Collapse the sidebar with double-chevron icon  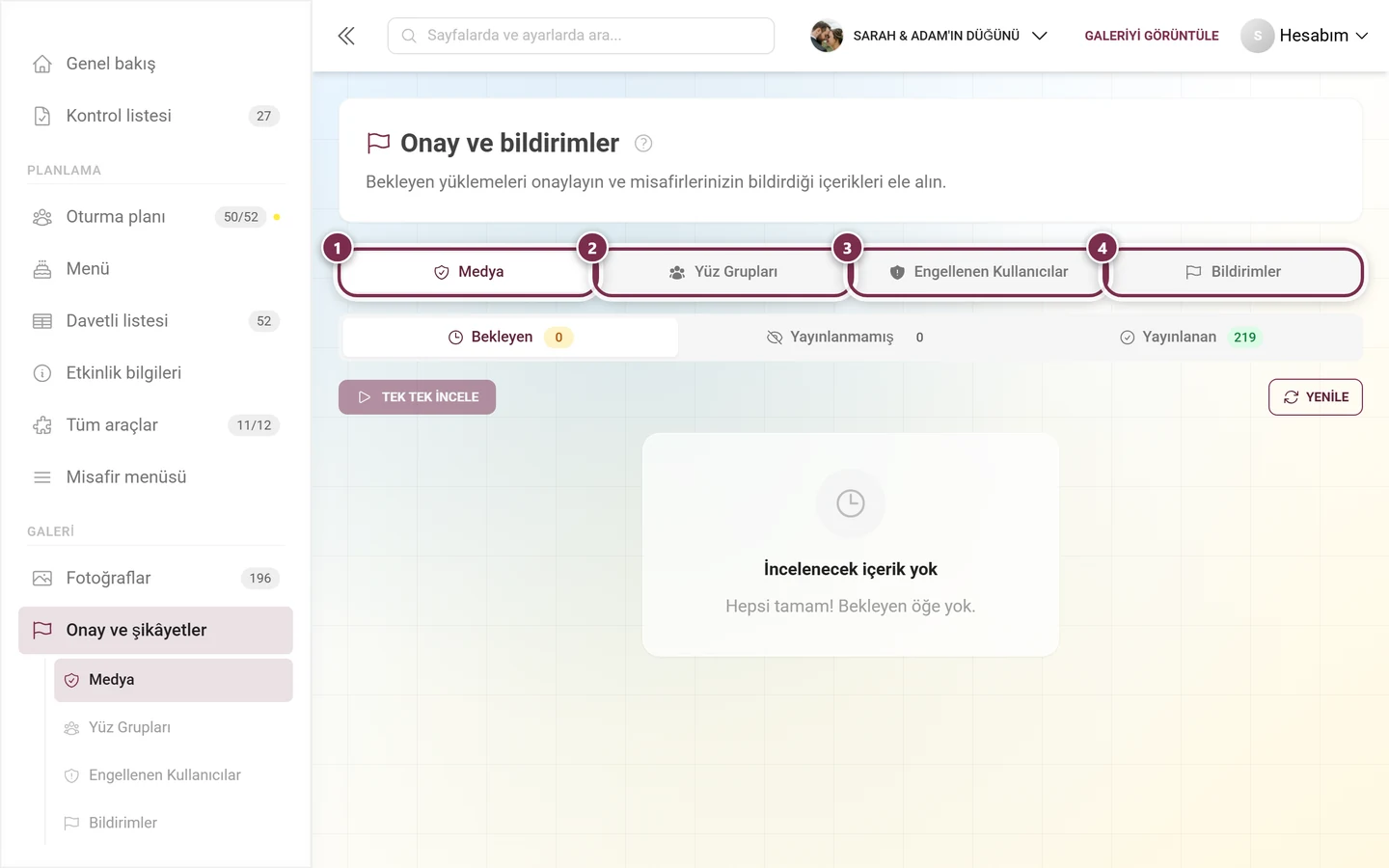tap(346, 36)
